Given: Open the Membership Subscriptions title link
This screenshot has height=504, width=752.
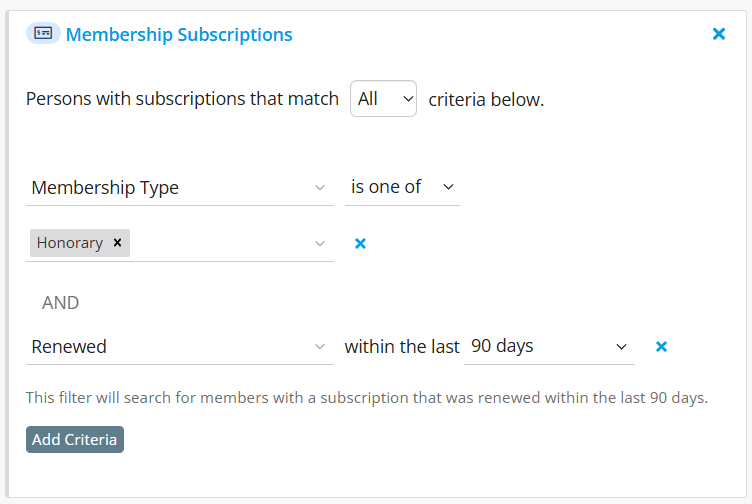Looking at the screenshot, I should (179, 35).
